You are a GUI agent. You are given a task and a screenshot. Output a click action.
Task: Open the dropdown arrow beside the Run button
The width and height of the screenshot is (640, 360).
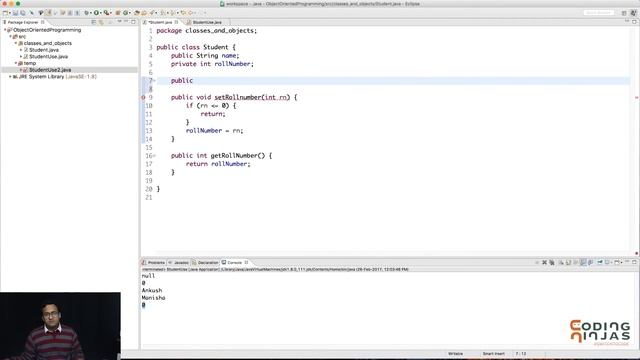[x=101, y=13]
